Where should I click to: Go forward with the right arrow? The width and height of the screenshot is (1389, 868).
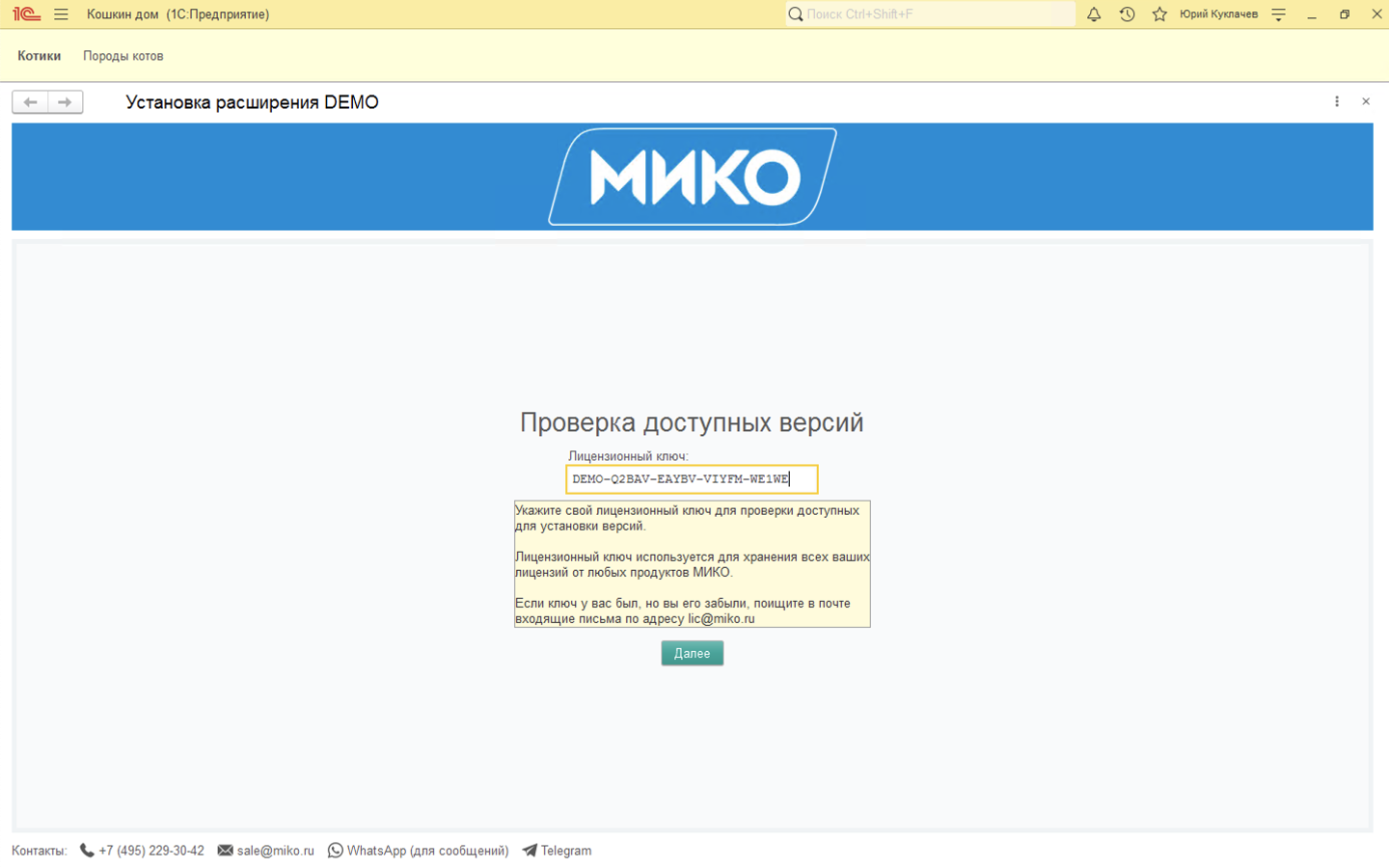[x=65, y=102]
